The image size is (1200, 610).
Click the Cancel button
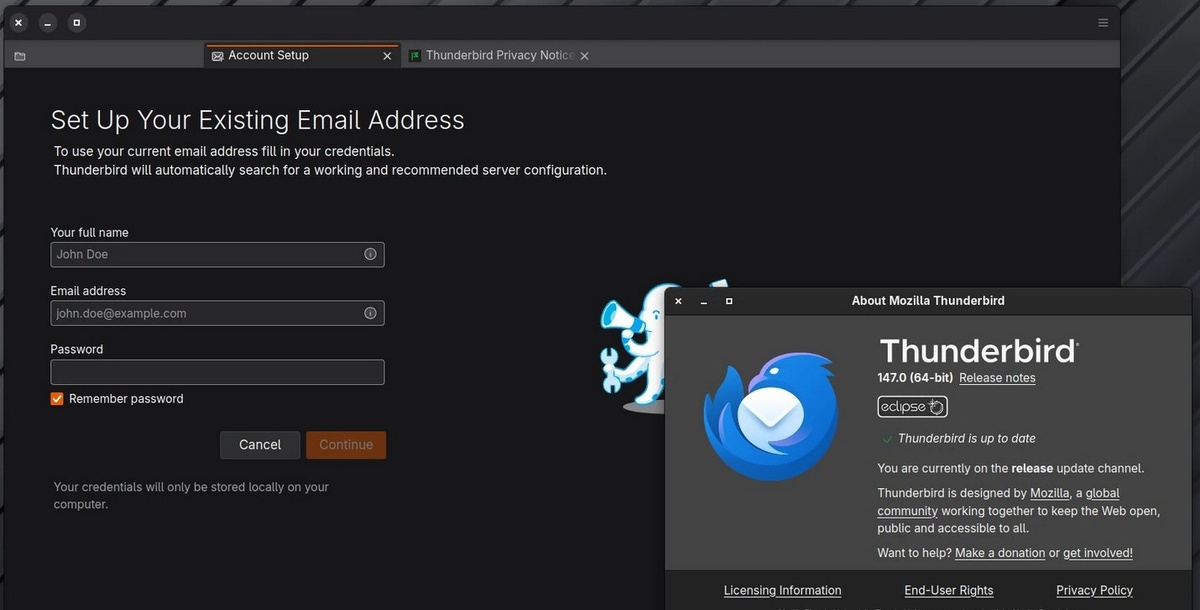tap(260, 445)
